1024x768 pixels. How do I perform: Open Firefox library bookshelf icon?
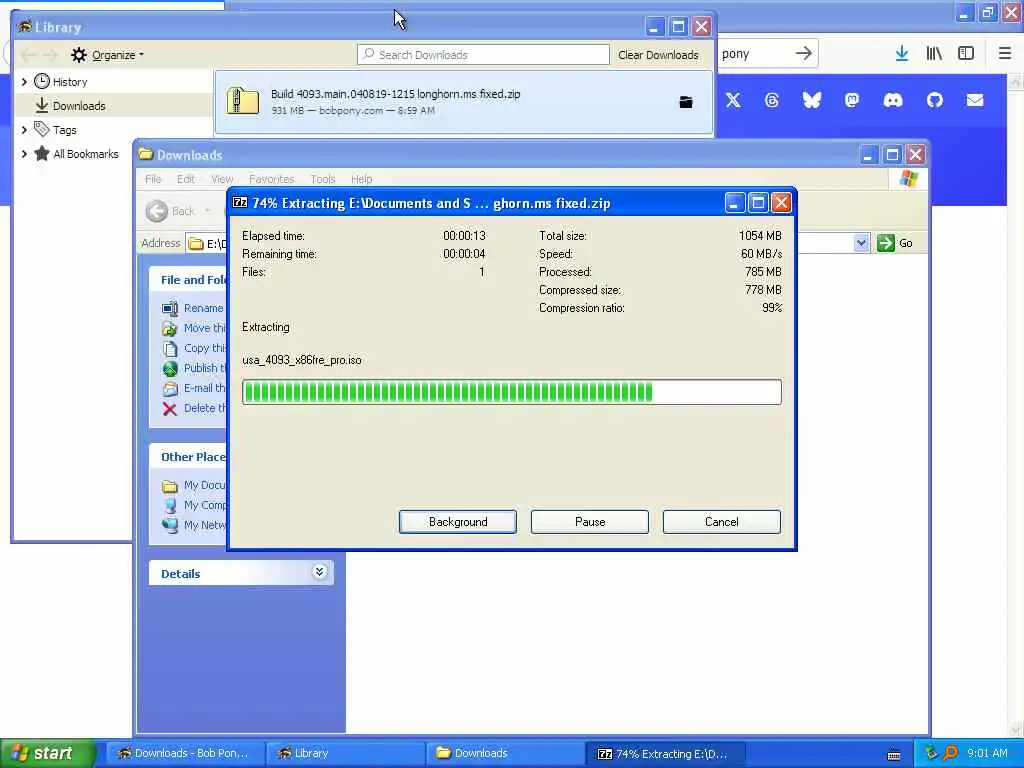point(934,54)
